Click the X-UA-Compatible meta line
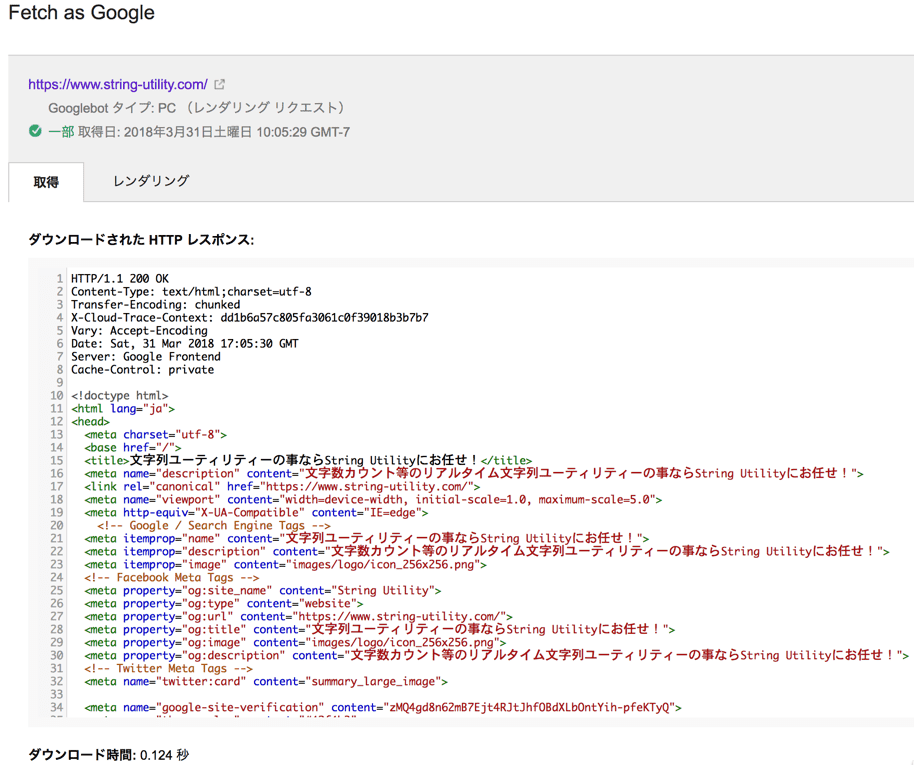This screenshot has width=914, height=765. tap(256, 513)
